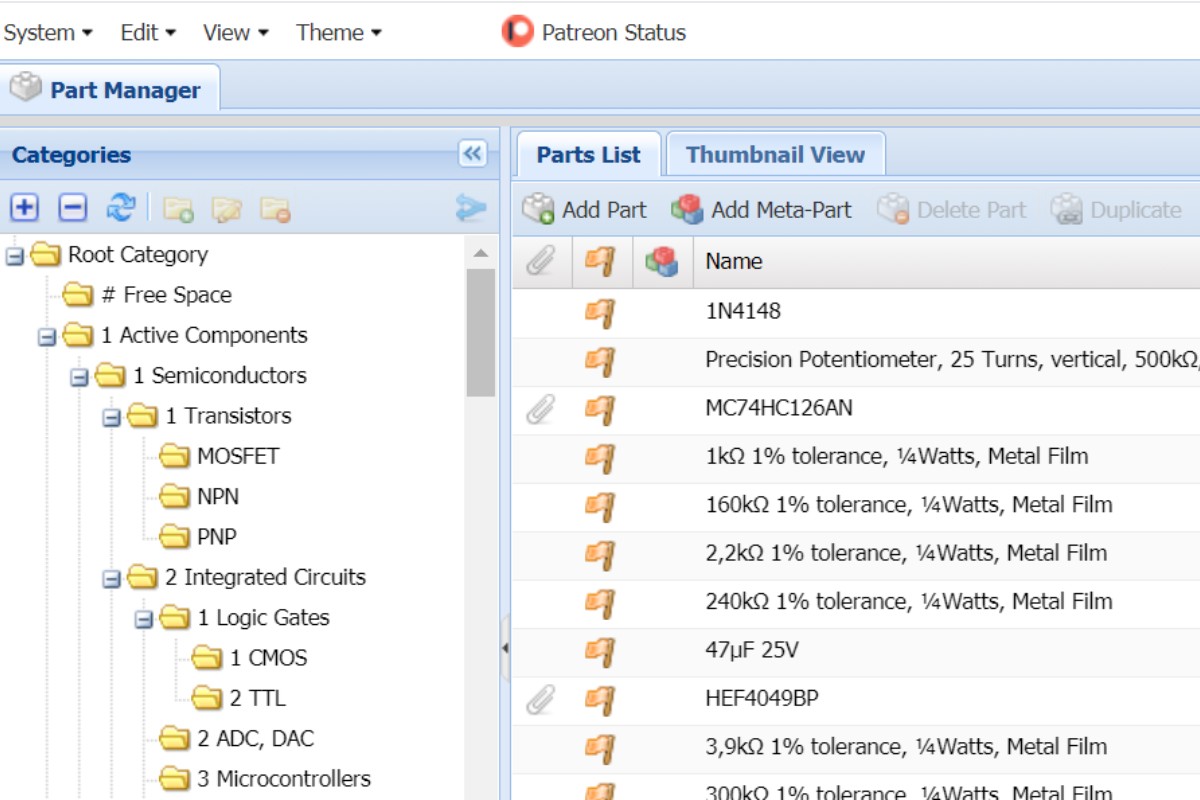Switch to the Parts List tab
Viewport: 1200px width, 800px height.
pyautogui.click(x=589, y=154)
